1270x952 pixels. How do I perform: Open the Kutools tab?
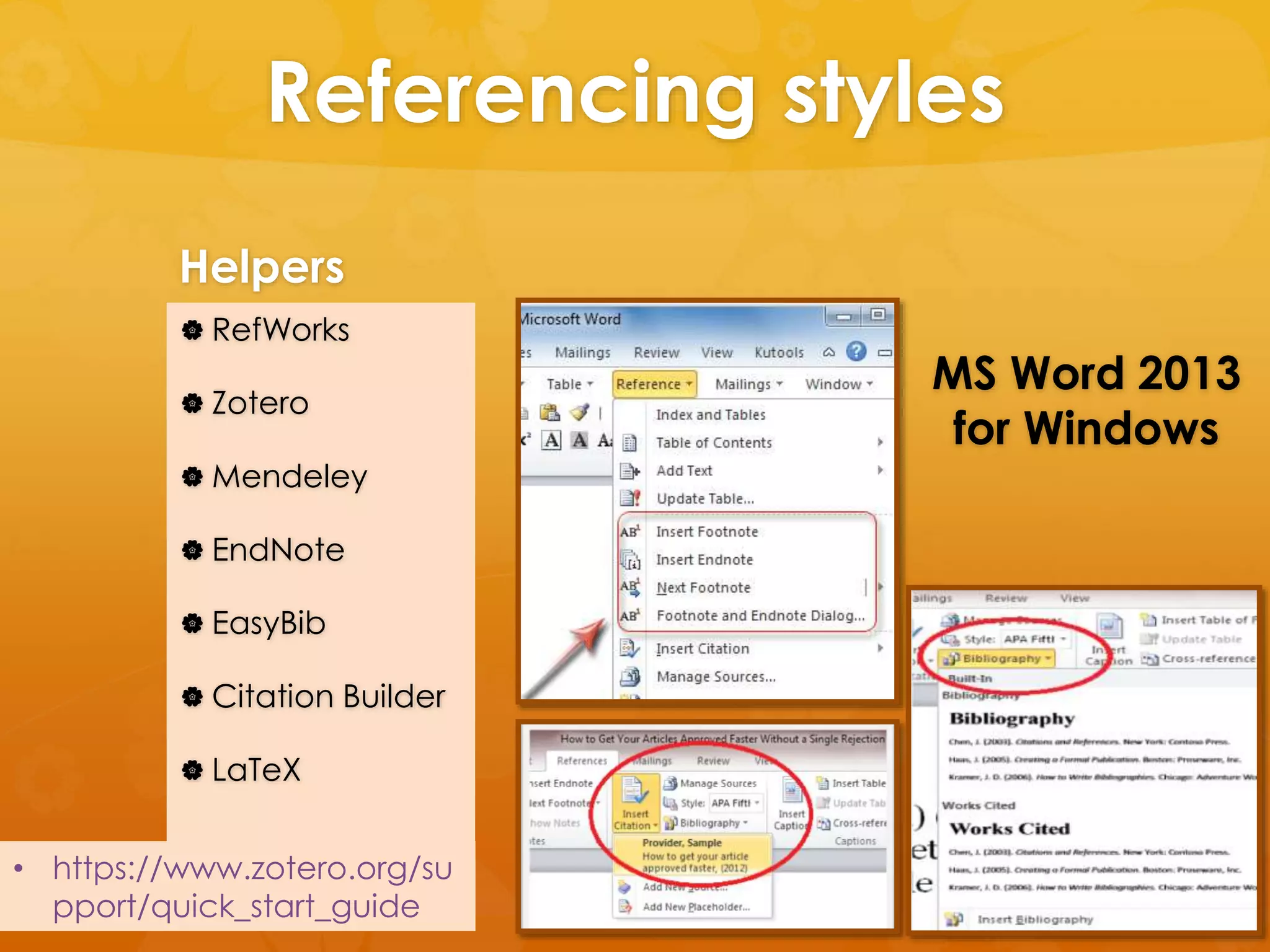click(779, 352)
